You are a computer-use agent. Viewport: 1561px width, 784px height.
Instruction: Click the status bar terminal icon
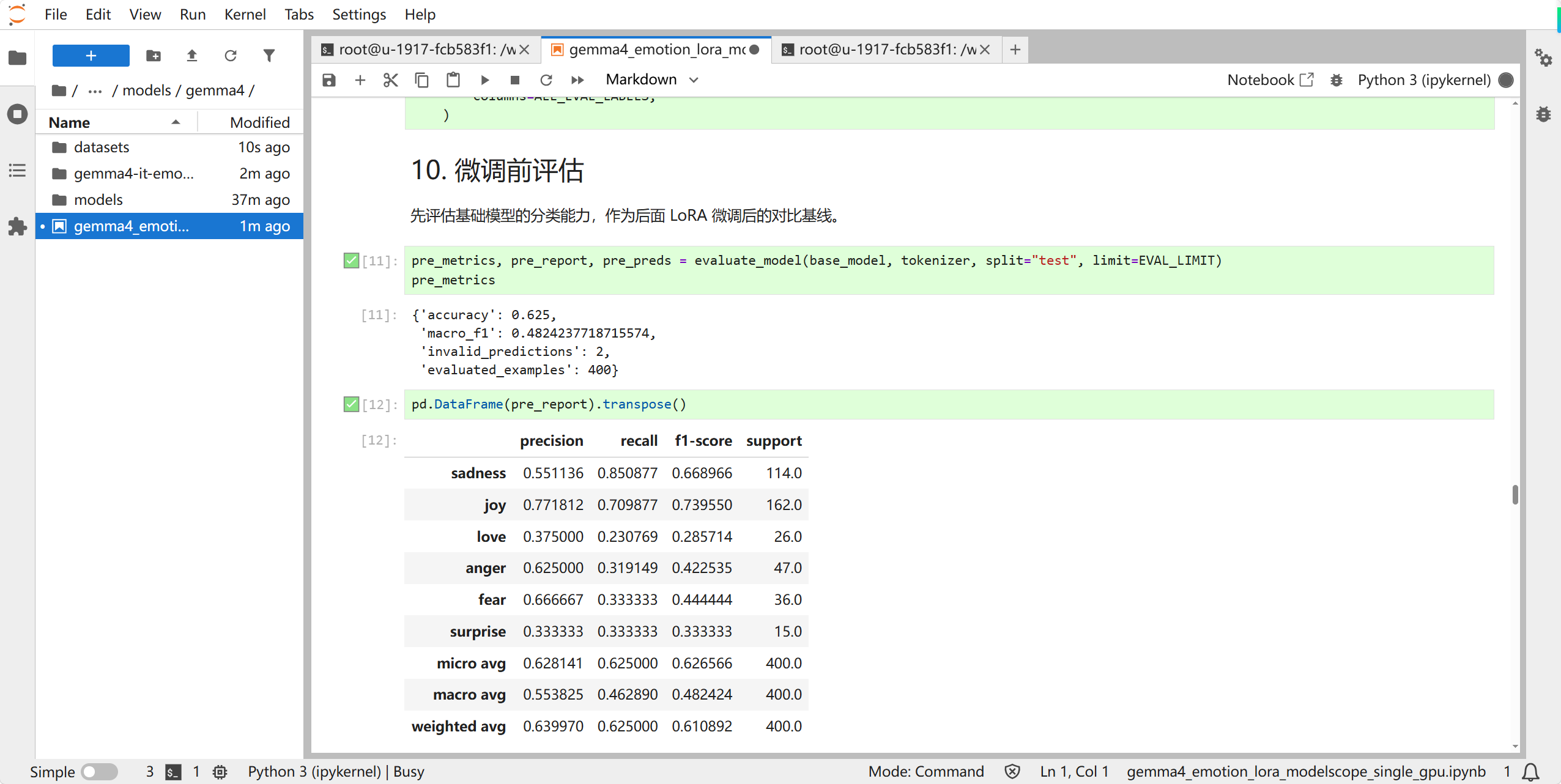click(173, 772)
